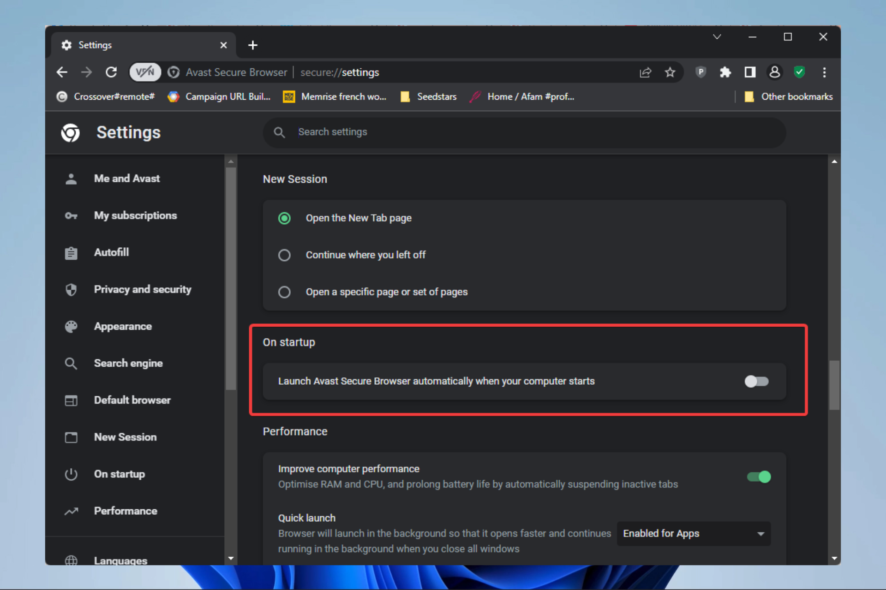Click sidebar scroll down arrow
The width and height of the screenshot is (886, 590).
231,558
